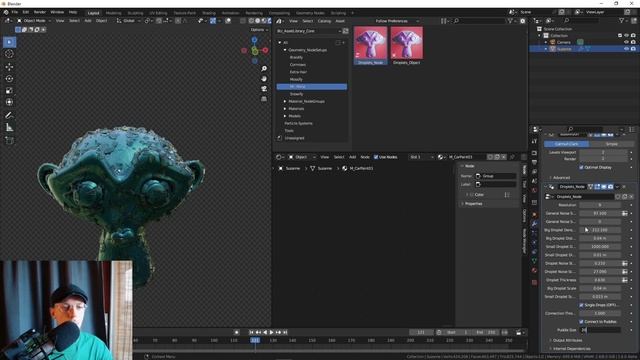The width and height of the screenshot is (640, 360).
Task: Click outliner filter funnel icon
Action: click(x=622, y=20)
